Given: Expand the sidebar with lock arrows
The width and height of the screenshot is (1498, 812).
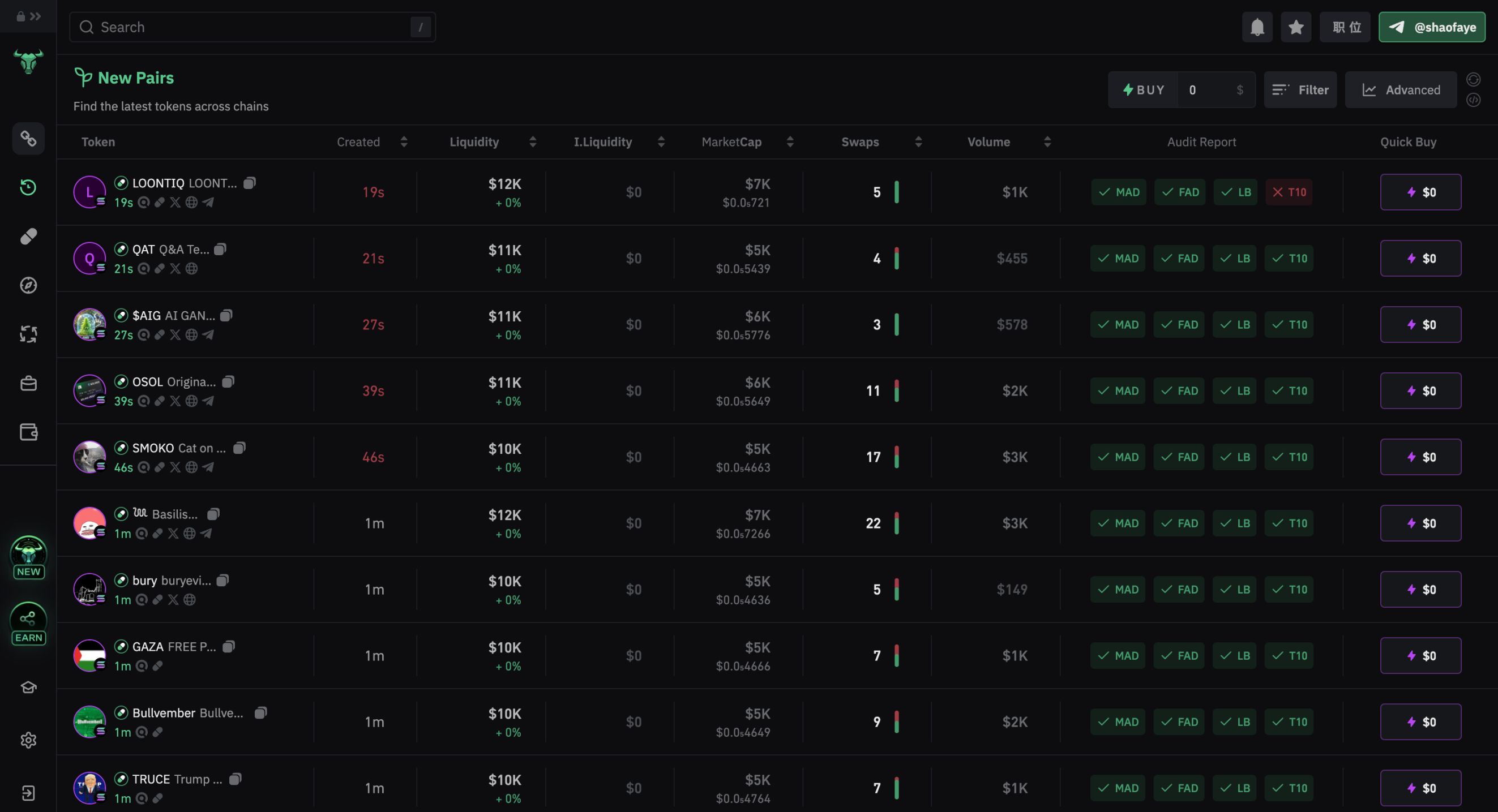Looking at the screenshot, I should (28, 16).
